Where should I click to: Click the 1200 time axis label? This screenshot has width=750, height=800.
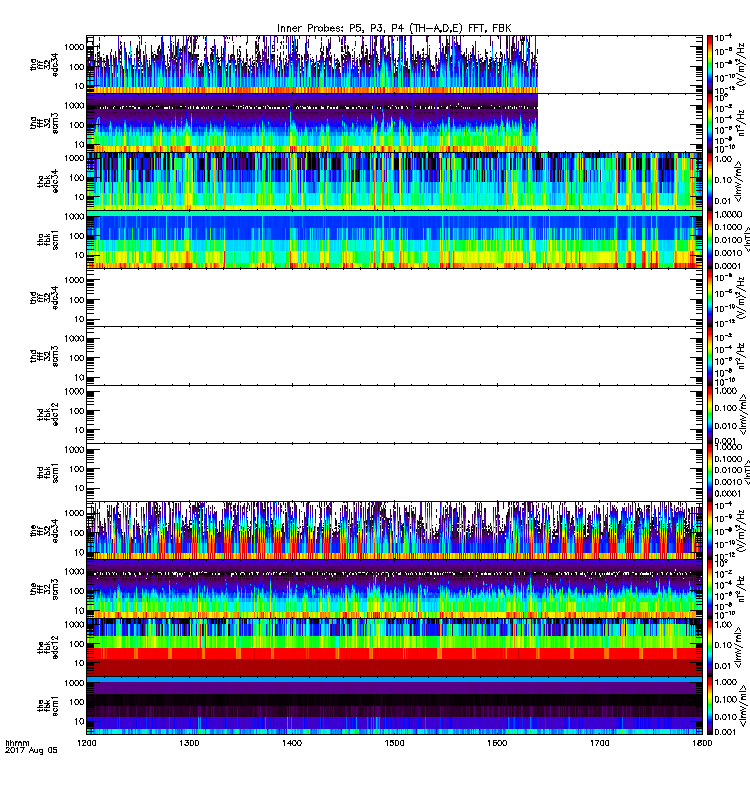pos(86,743)
